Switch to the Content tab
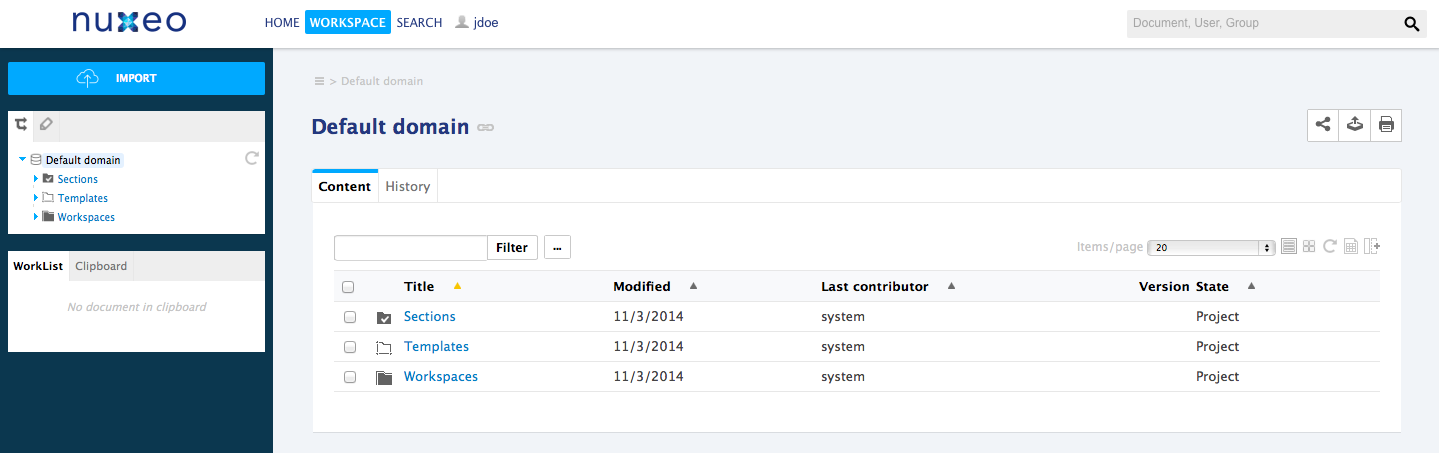 345,186
